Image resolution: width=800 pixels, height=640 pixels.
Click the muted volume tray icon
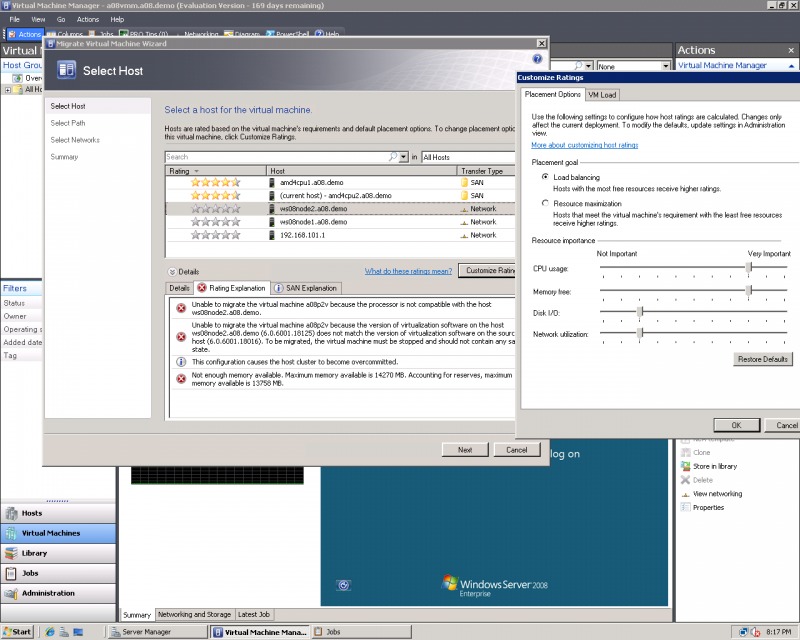click(756, 632)
